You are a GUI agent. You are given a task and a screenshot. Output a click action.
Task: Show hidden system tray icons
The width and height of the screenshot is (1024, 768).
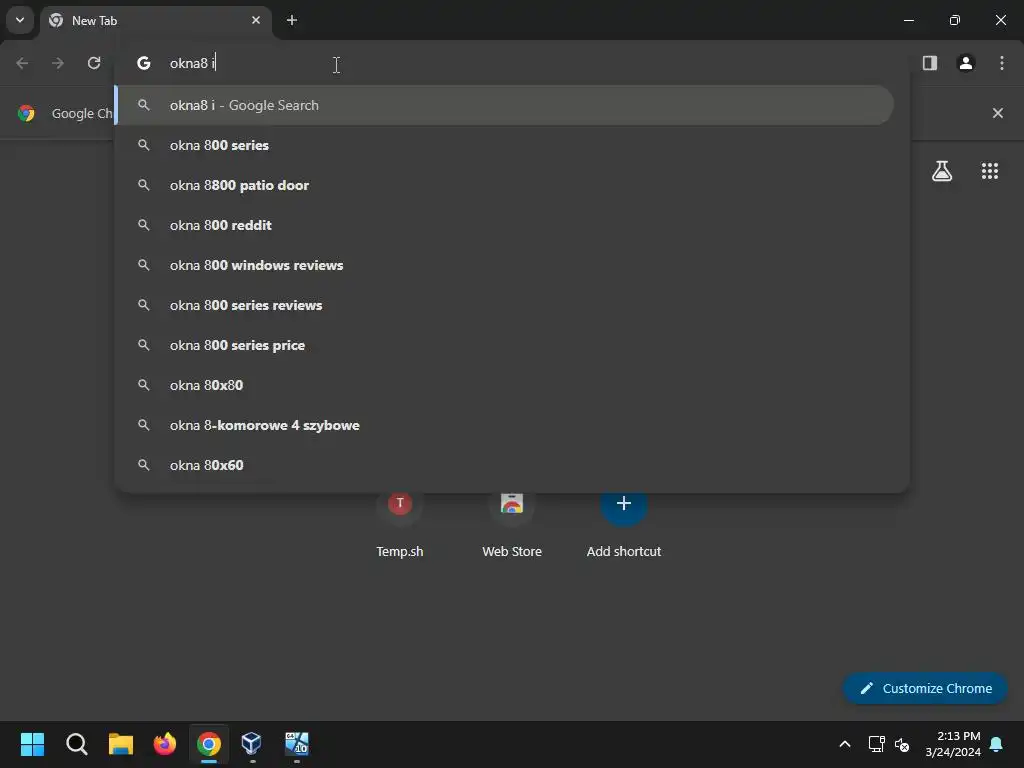(x=844, y=744)
